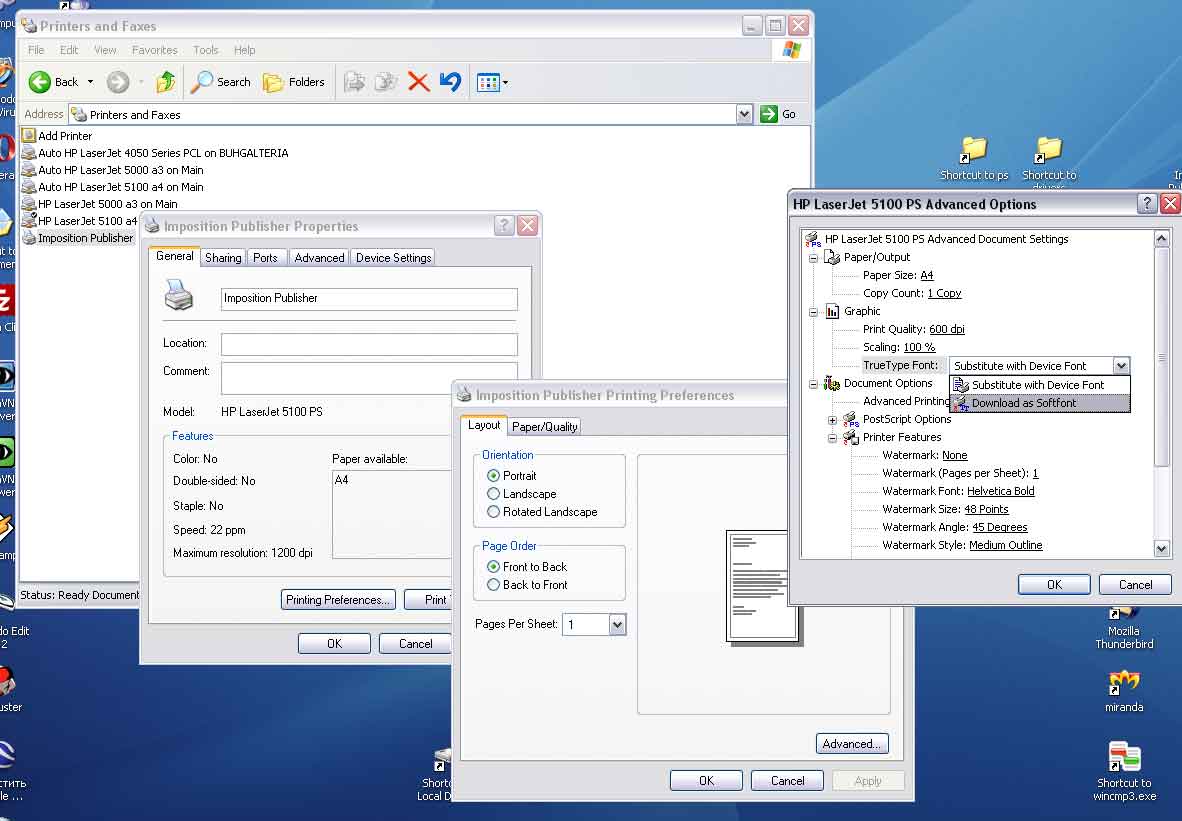1182x821 pixels.
Task: Select Auto HP LaserJet 5100 a4 on Main
Action: [x=121, y=187]
